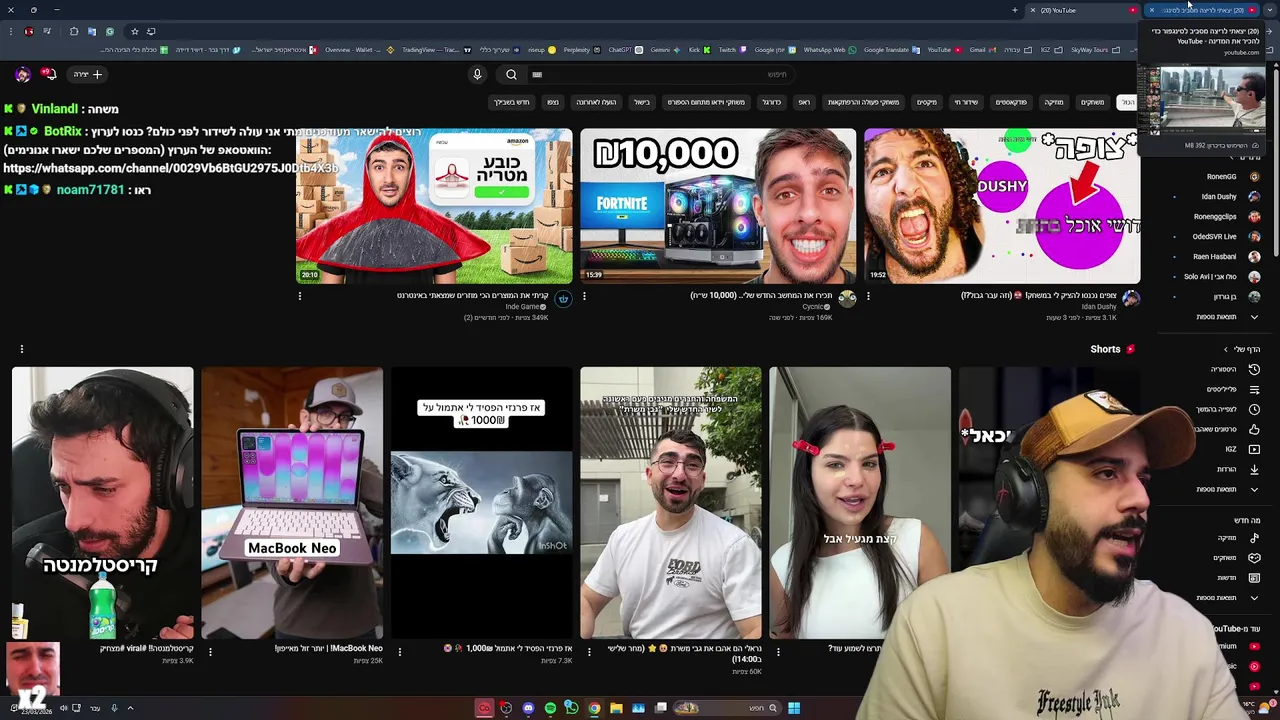Open the Shorts shelf options menu

[21, 349]
